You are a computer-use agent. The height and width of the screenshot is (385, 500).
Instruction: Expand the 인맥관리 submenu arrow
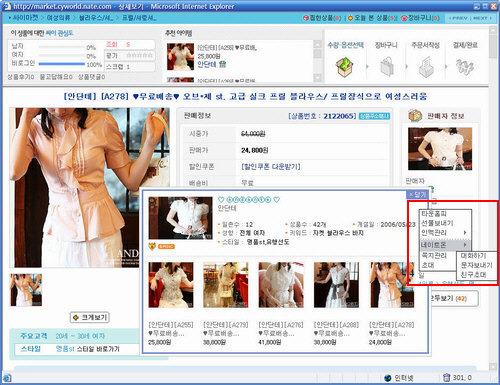pyautogui.click(x=465, y=232)
